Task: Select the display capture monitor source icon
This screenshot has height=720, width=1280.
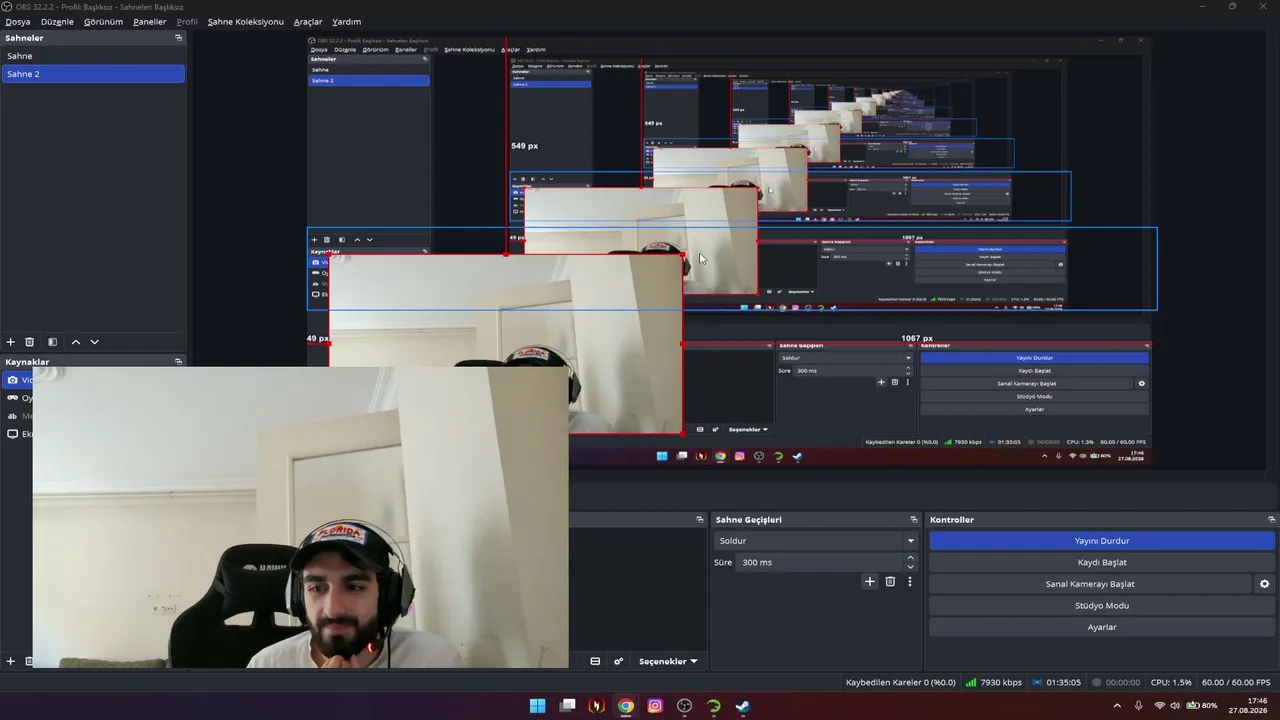Action: 12,434
